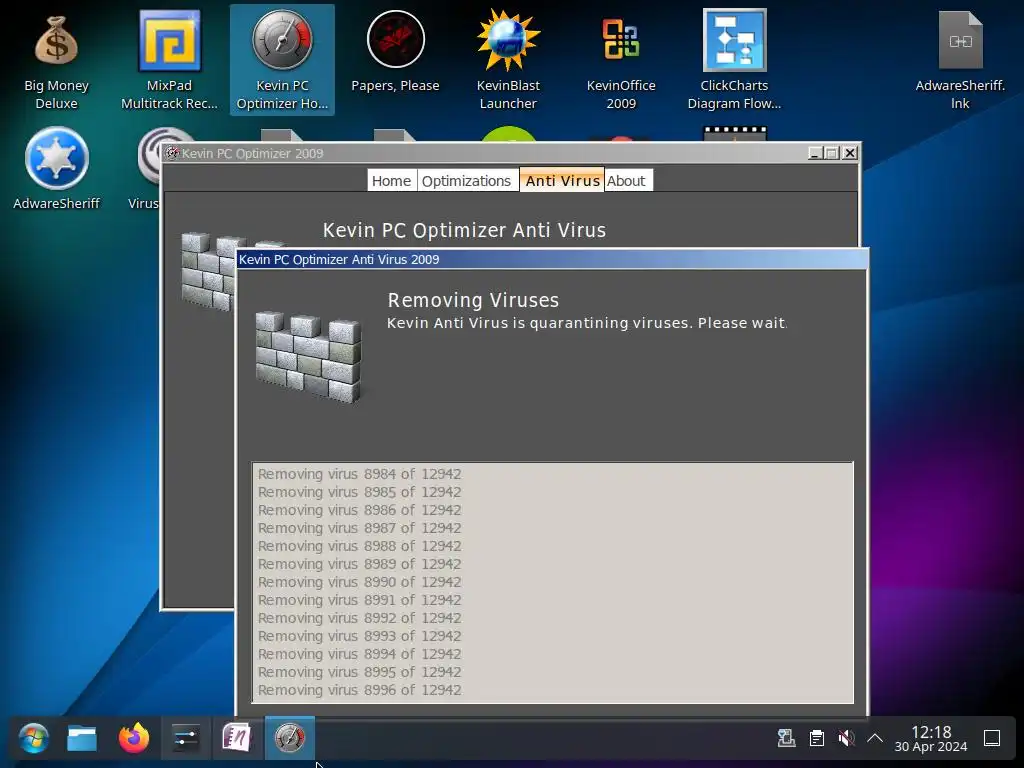Open ClickCharts Diagram Flowchart icon
The image size is (1024, 768).
[734, 61]
